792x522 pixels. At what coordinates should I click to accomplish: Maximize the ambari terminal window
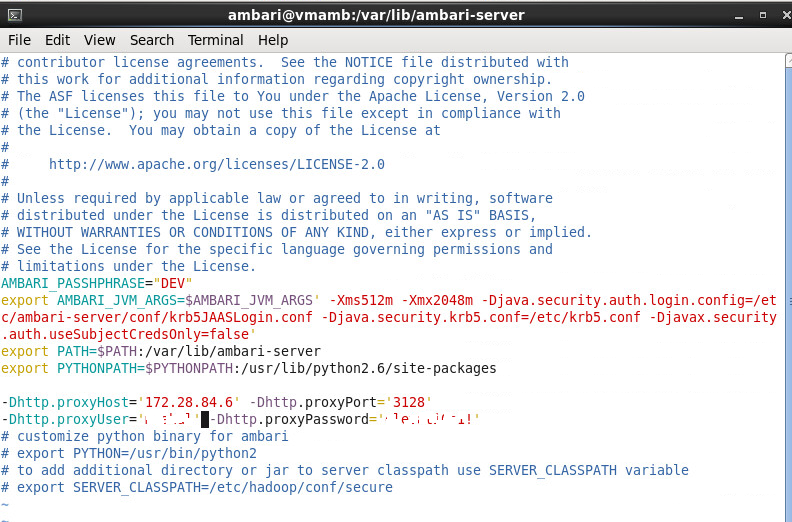pos(763,16)
